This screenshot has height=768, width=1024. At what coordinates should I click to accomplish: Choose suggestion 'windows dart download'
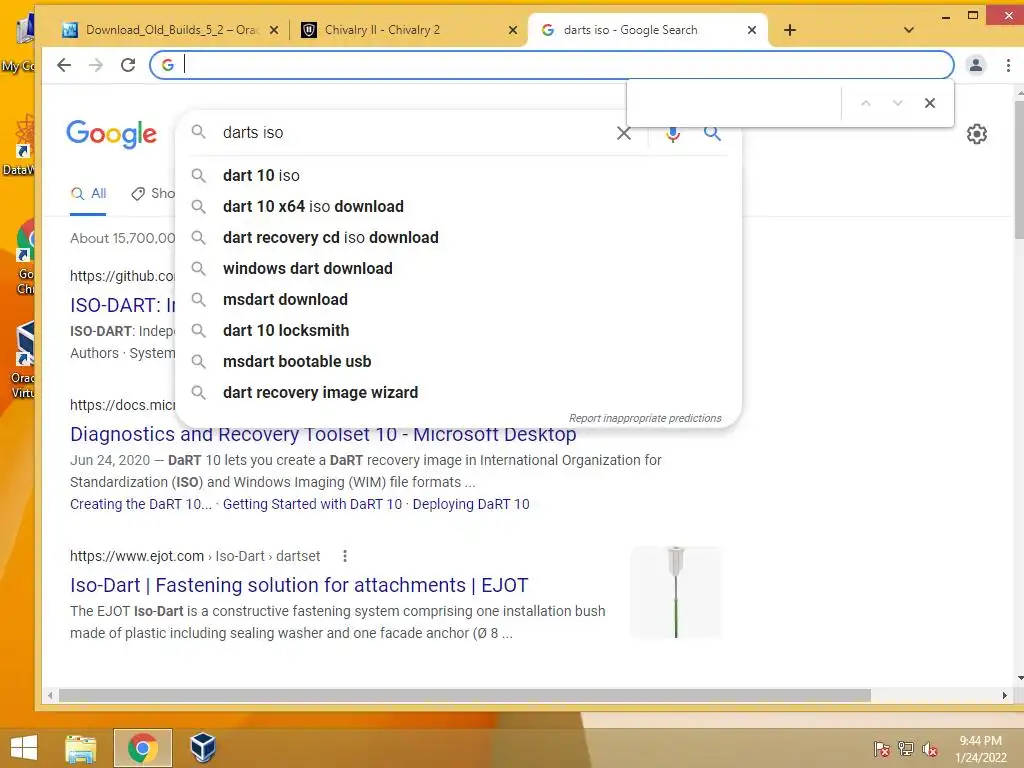[458, 268]
